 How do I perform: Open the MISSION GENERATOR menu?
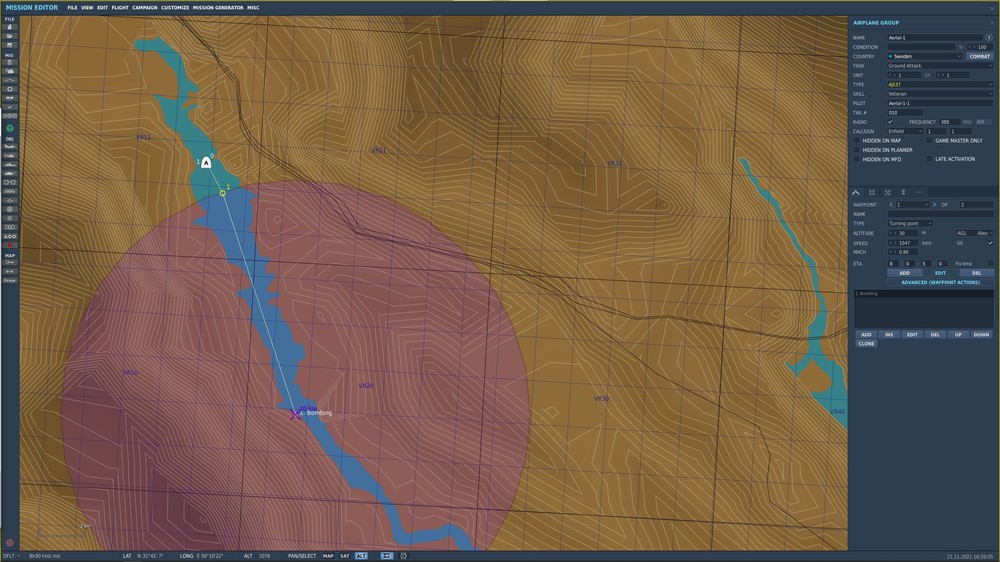pyautogui.click(x=218, y=8)
